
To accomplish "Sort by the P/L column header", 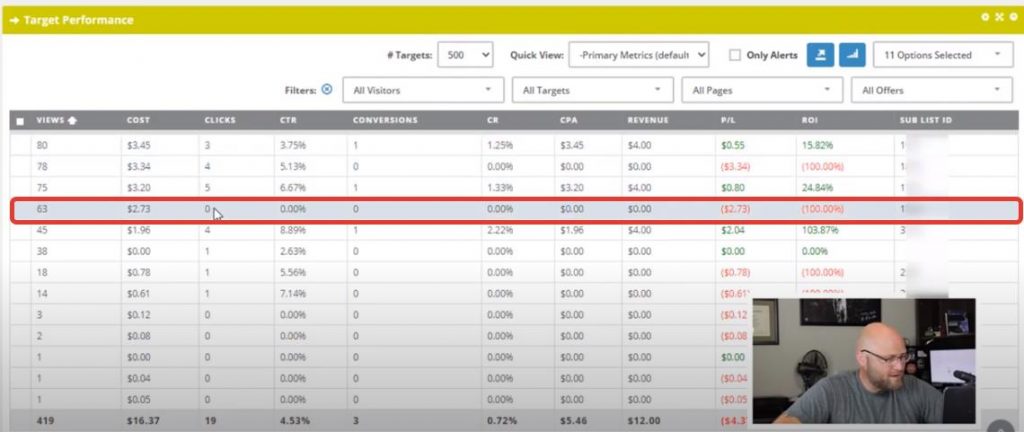I will coord(726,121).
